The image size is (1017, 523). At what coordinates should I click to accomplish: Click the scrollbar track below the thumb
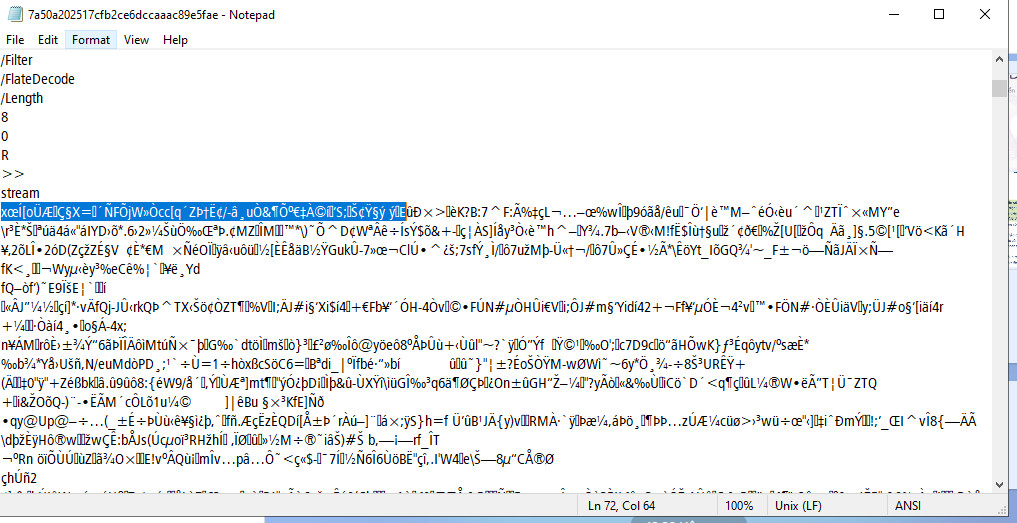pyautogui.click(x=998, y=300)
